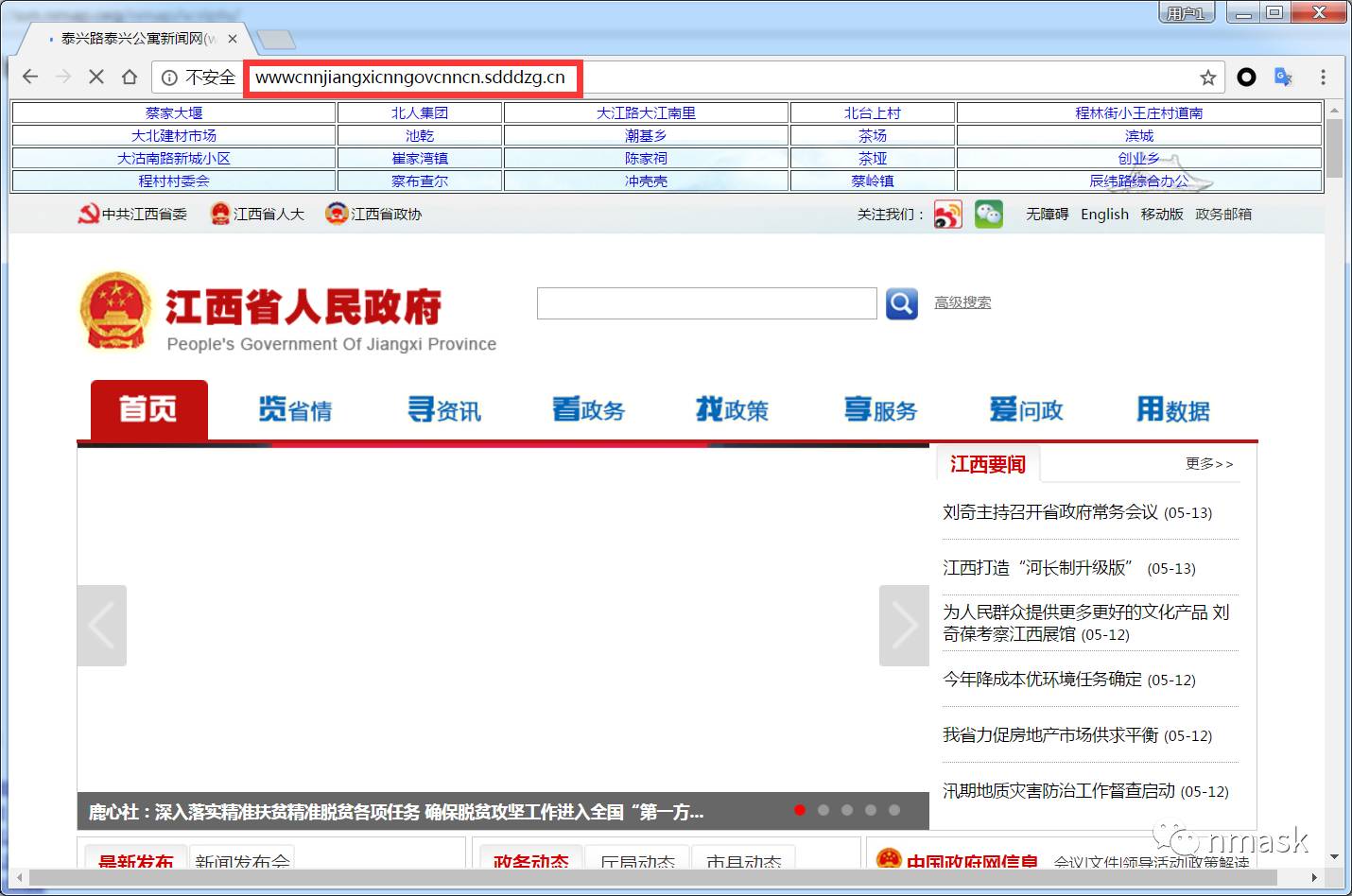Click the Sina Weibo follow icon
Viewport: 1352px width, 896px height.
948,214
